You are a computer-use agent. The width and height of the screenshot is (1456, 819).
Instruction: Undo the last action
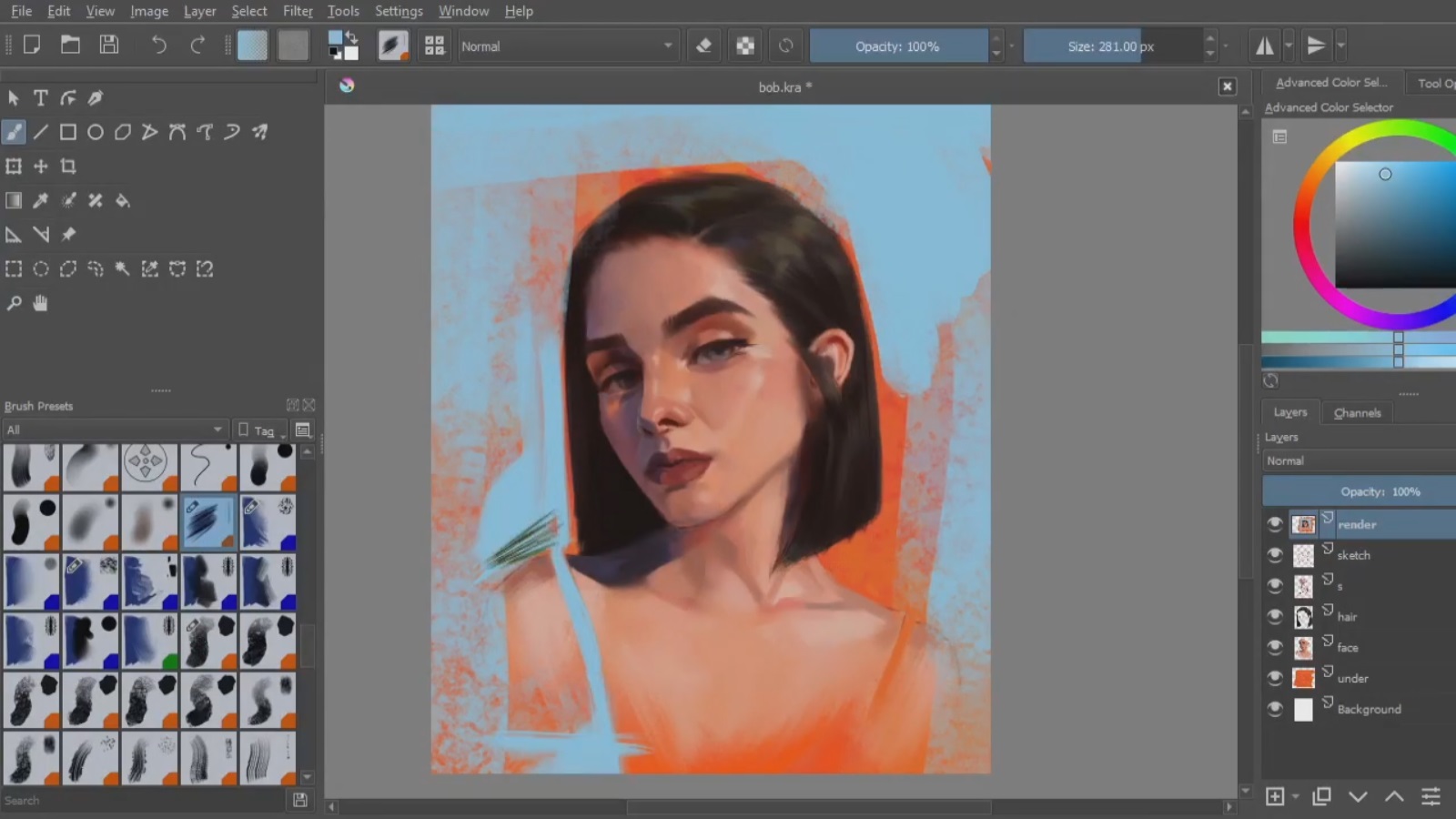[x=158, y=45]
